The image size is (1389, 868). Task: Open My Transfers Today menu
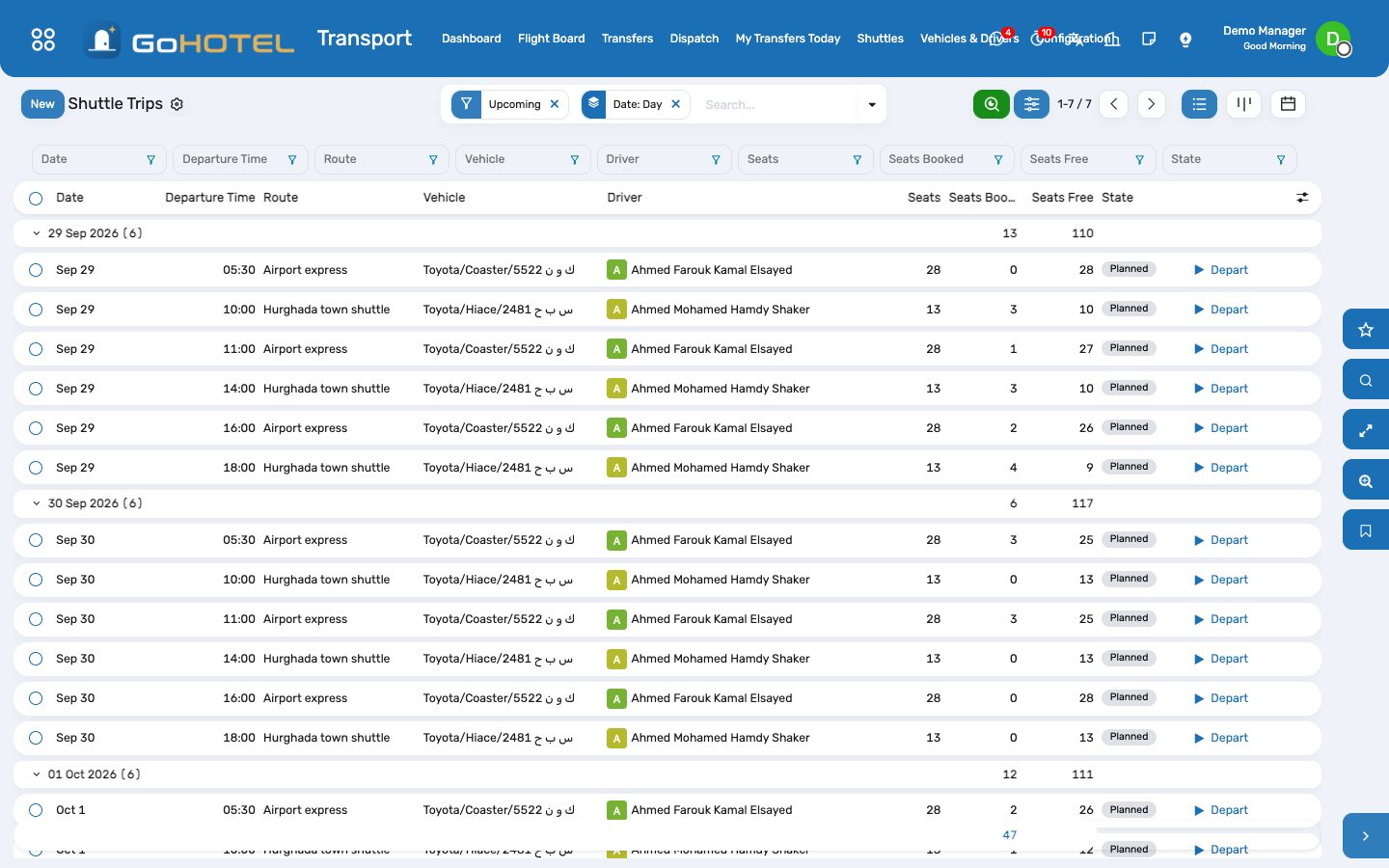pos(787,39)
